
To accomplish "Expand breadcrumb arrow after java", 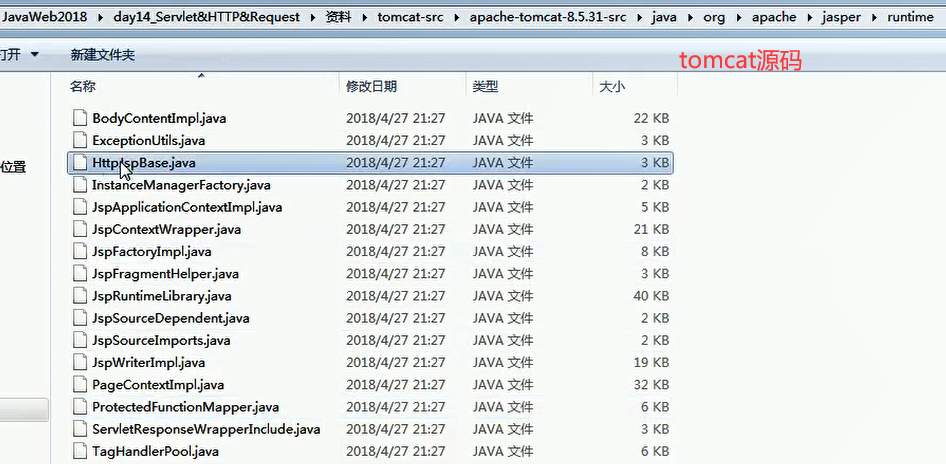I will click(690, 17).
